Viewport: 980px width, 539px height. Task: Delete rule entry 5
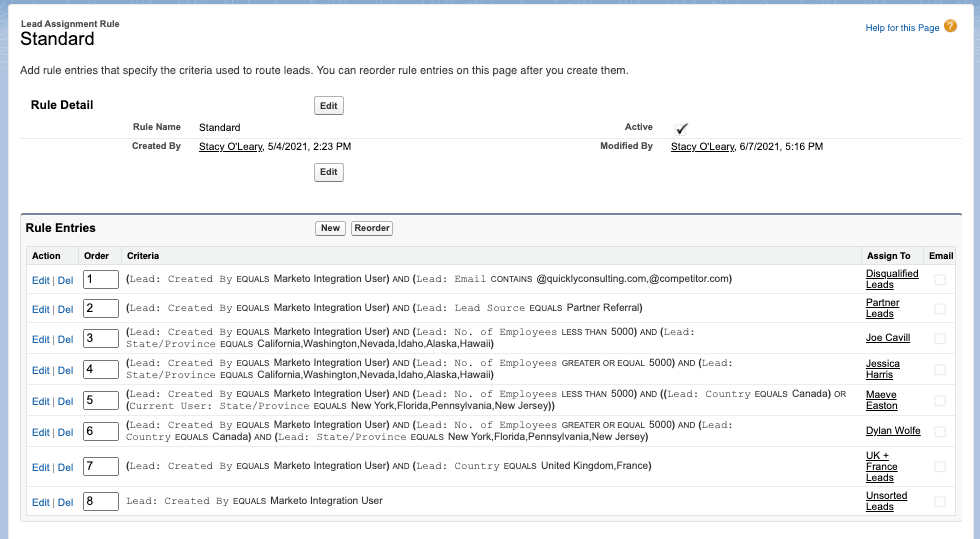[66, 401]
